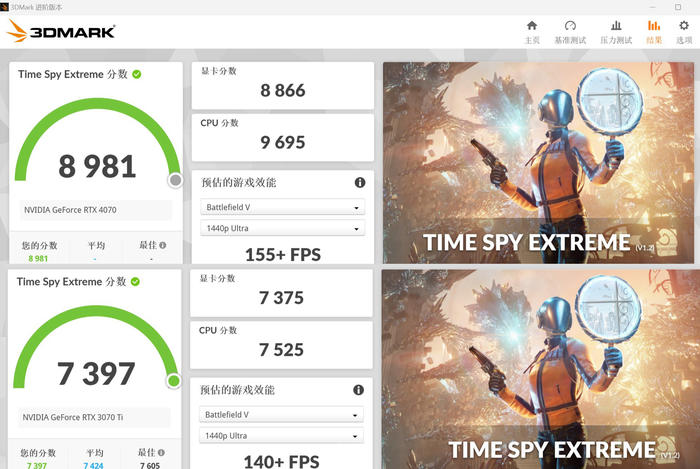Click your score value 7 397 in green
The image size is (700, 469).
(x=37, y=465)
